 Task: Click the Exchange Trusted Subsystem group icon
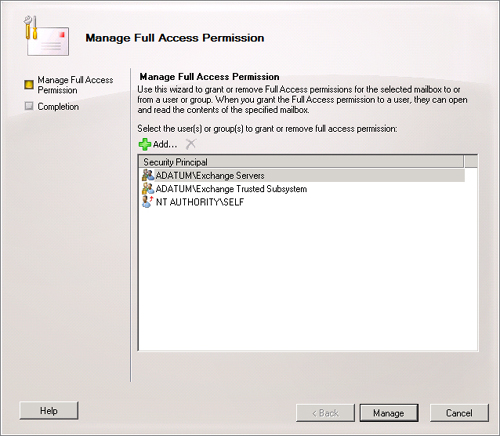[148, 188]
